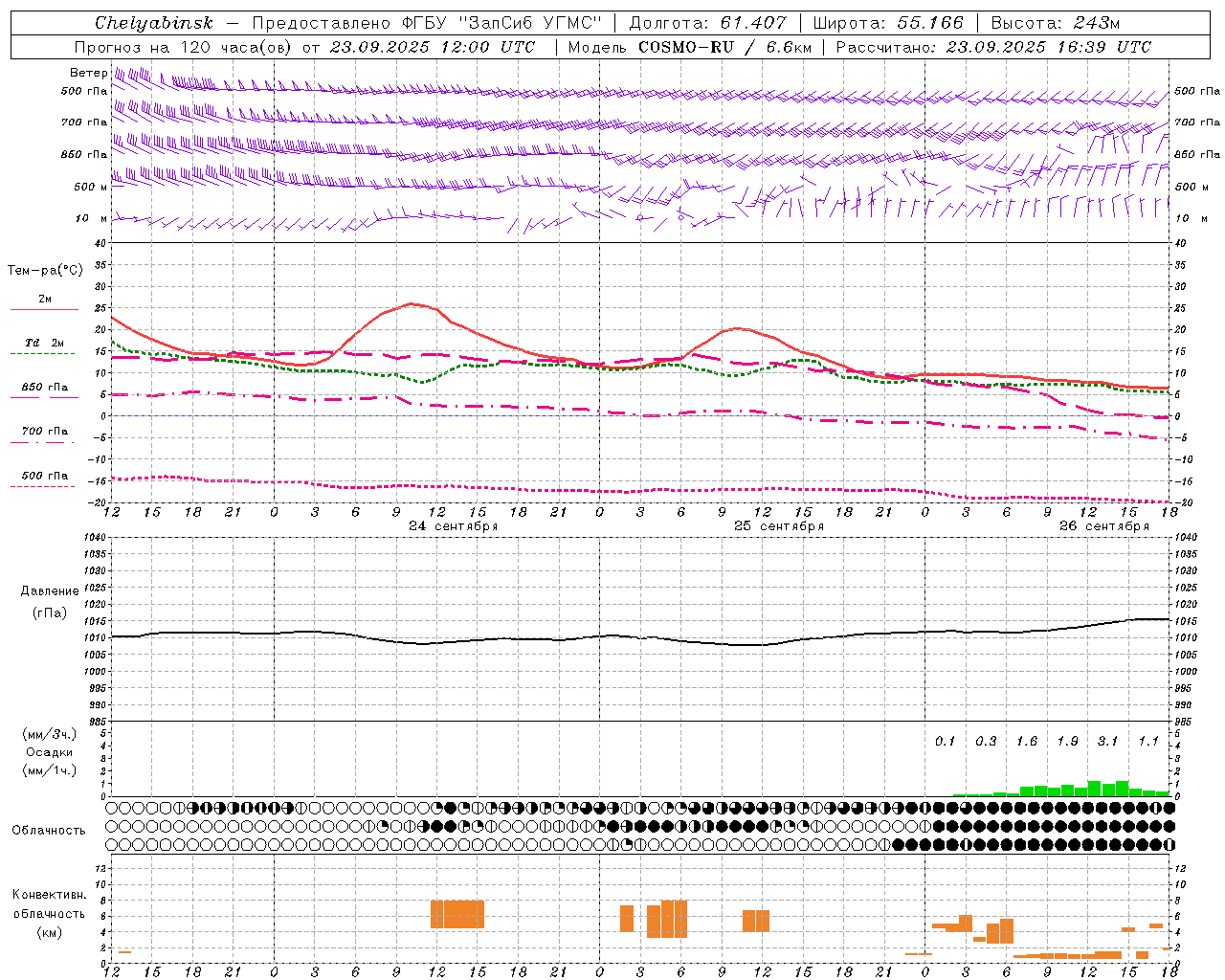The height and width of the screenshot is (980, 1225).
Task: Click the Chelyabinsk station title
Action: pyautogui.click(x=154, y=23)
